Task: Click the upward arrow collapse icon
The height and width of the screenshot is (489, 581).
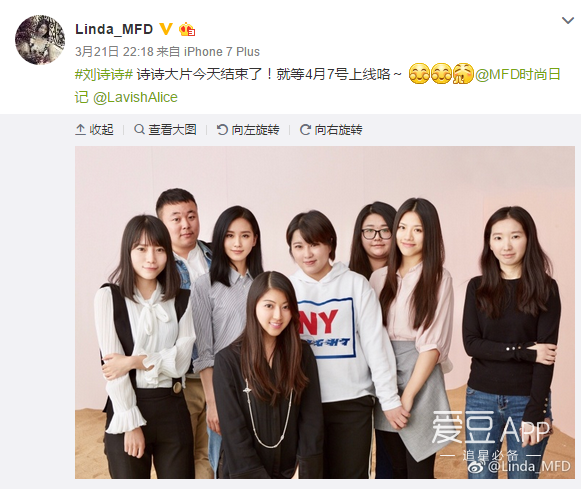Action: coord(80,130)
